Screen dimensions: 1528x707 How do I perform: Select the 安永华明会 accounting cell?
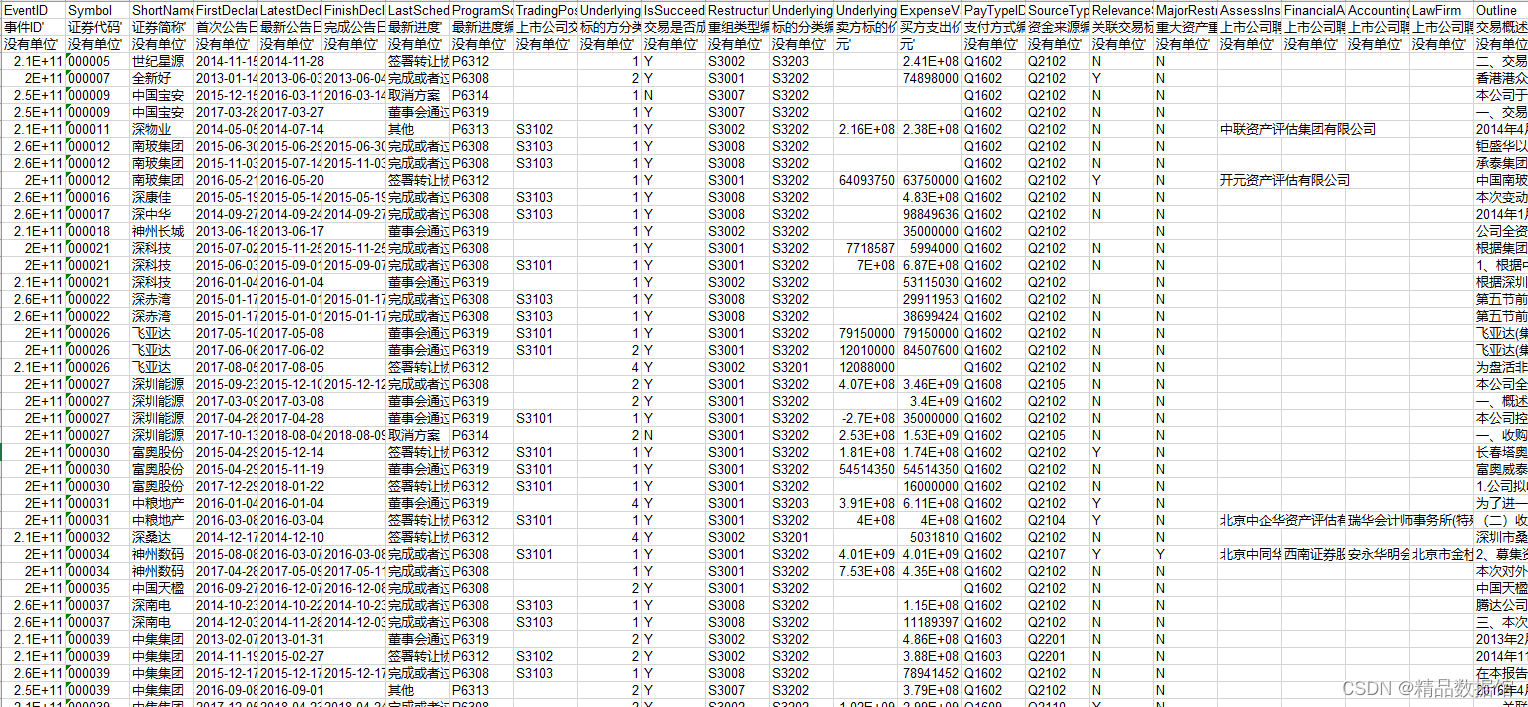pos(1377,554)
